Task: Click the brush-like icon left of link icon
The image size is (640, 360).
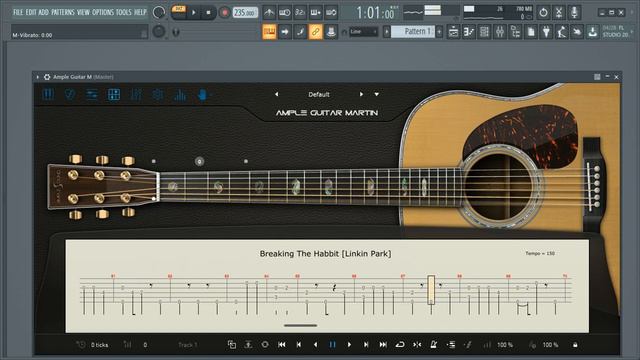Action: pyautogui.click(x=300, y=31)
